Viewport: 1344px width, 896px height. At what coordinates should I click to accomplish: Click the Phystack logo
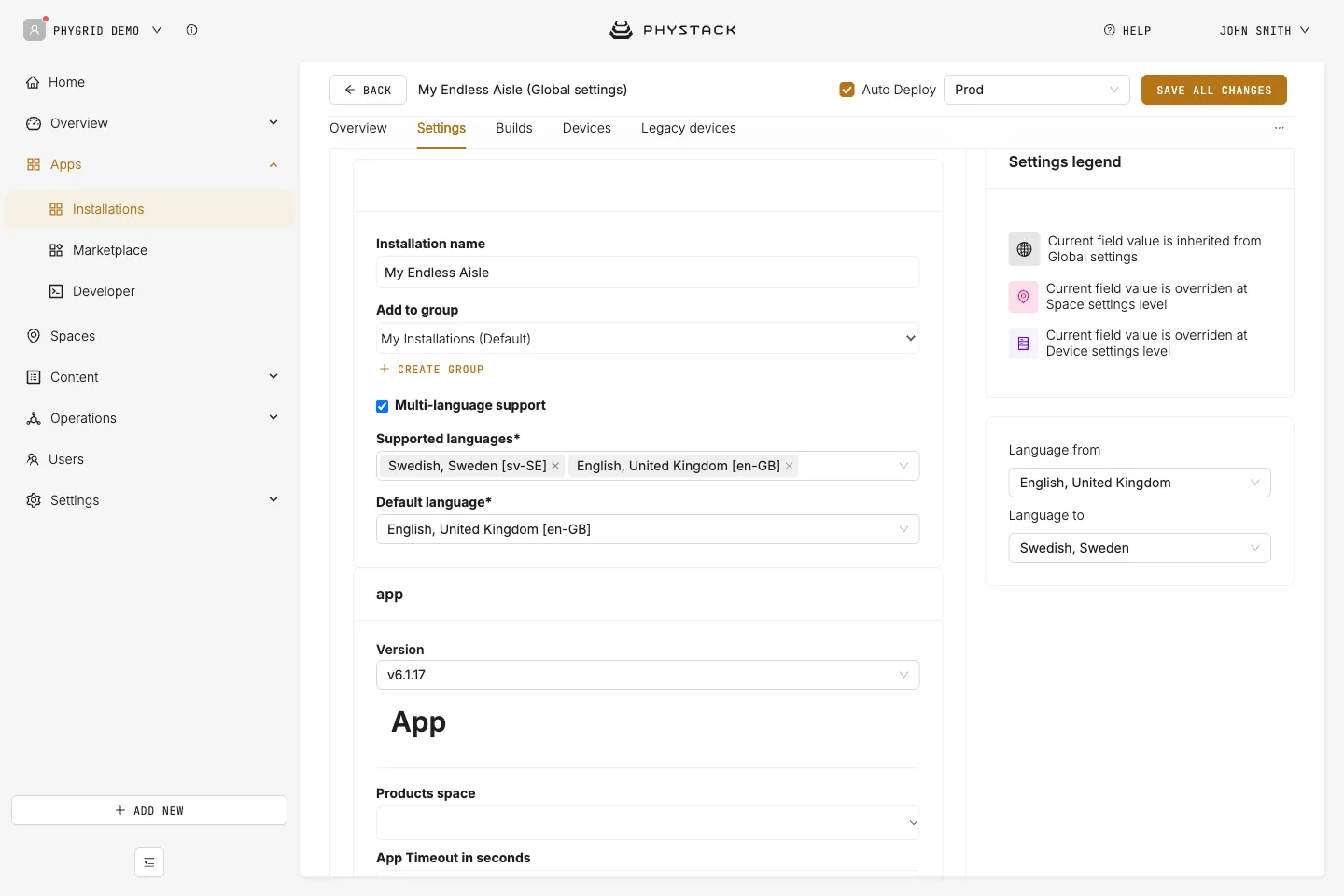pos(672,30)
